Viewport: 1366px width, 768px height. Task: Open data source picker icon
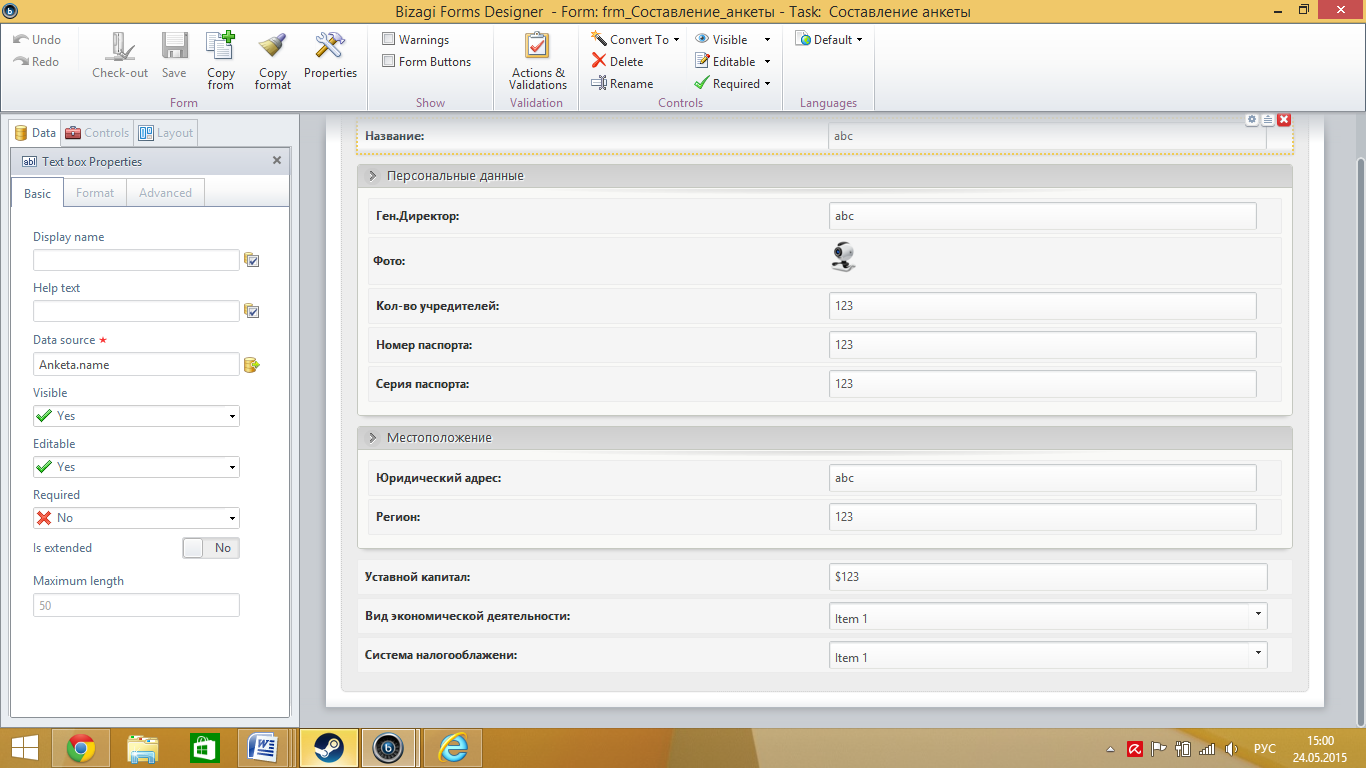(x=252, y=365)
